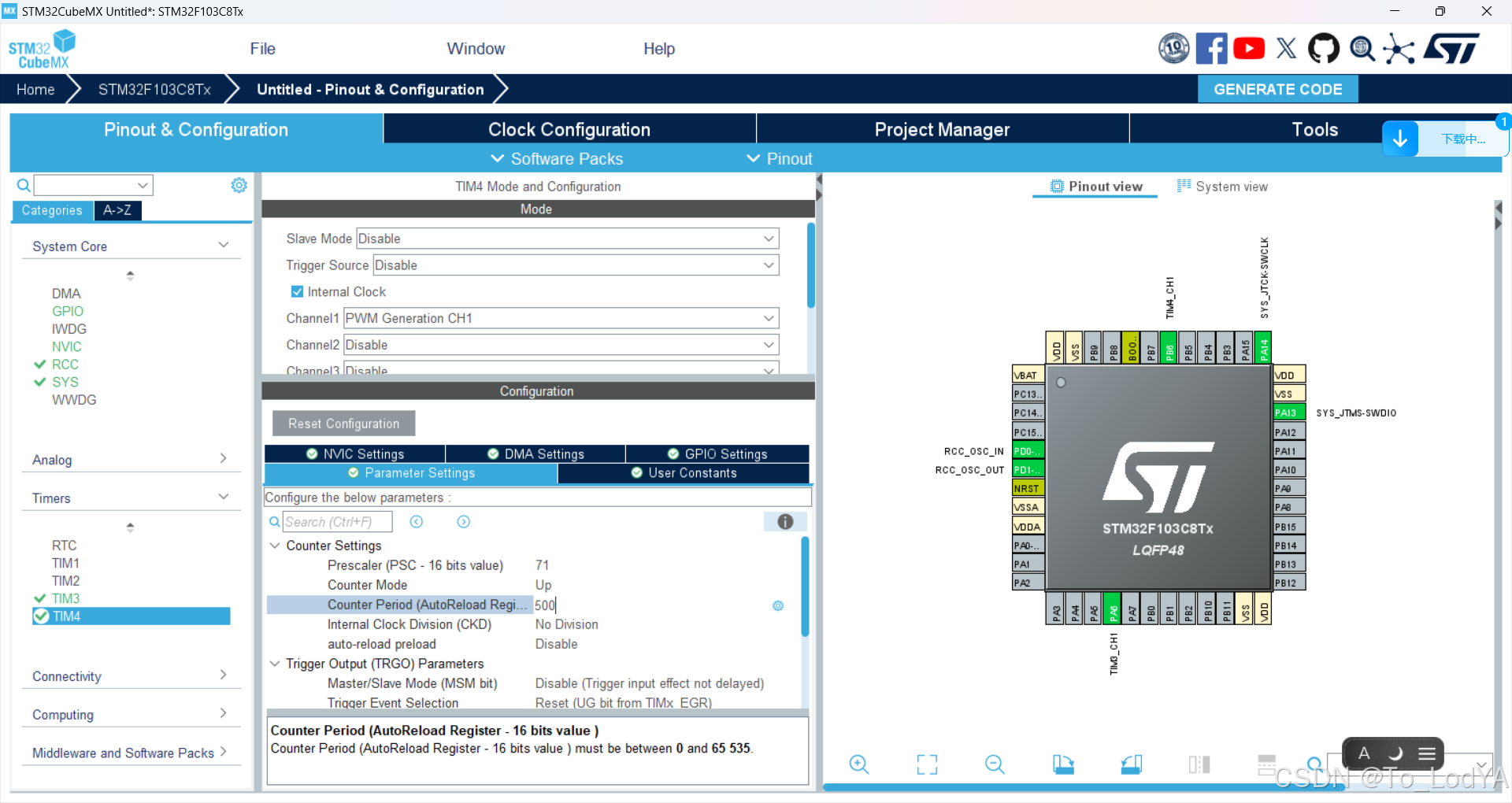Fit chip to pinout view
Screen dimensions: 1512x803
click(927, 764)
